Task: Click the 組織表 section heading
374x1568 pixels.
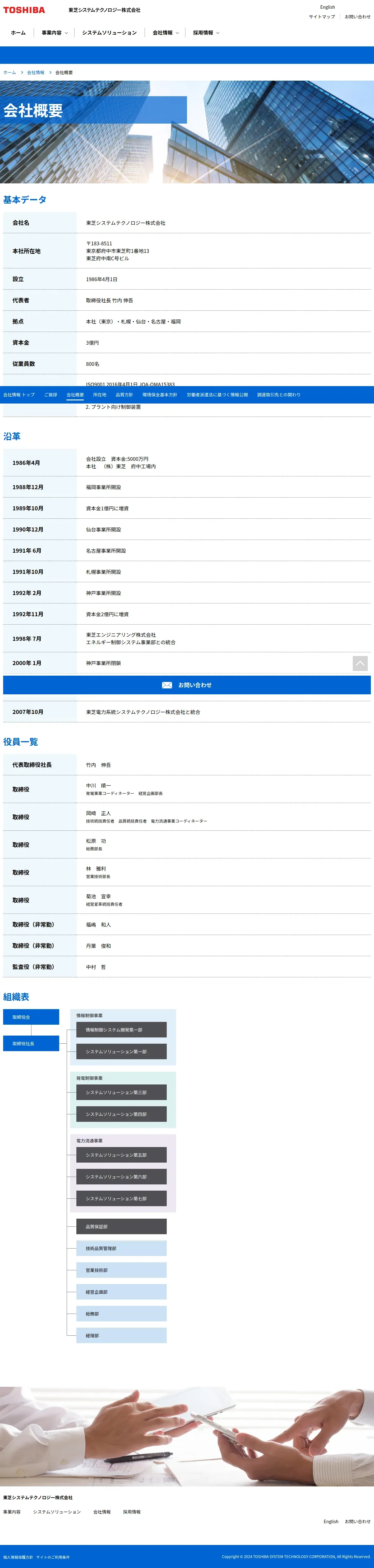Action: click(17, 997)
